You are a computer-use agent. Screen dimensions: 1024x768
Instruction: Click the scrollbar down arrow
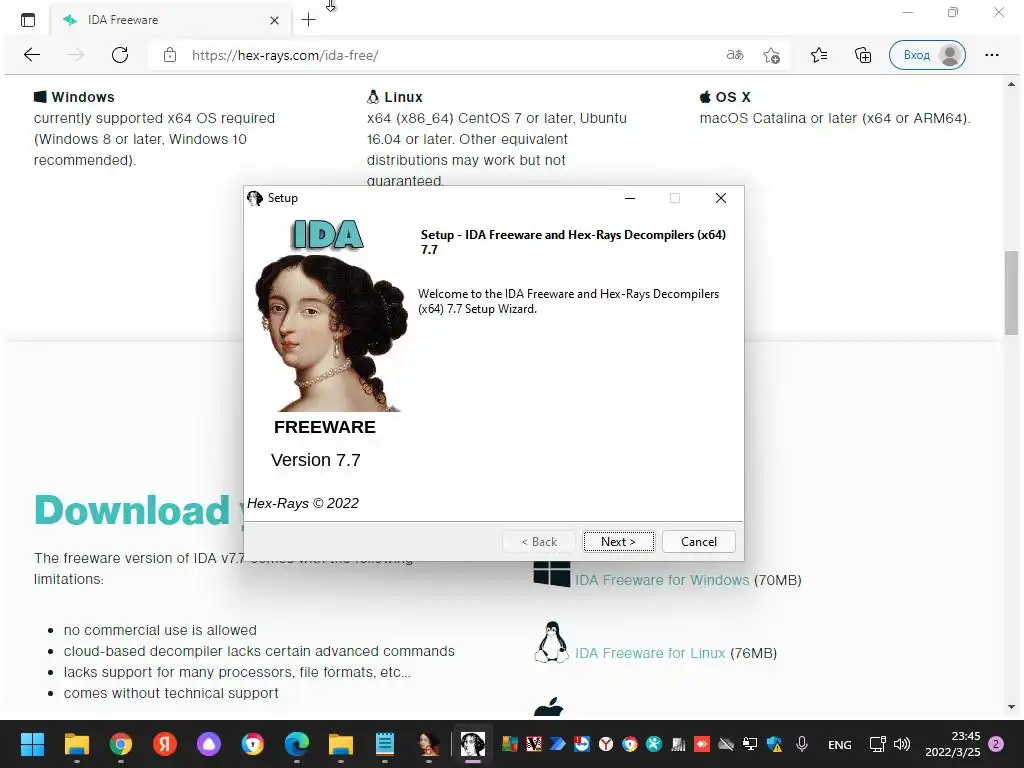1011,707
